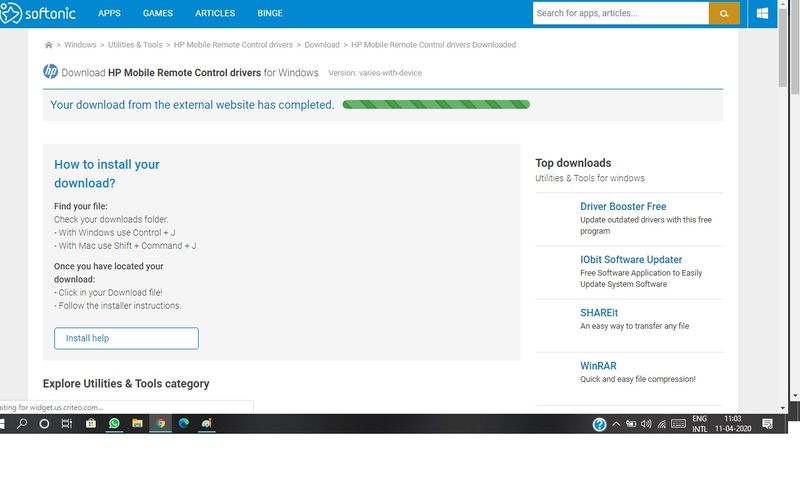Open the WinRAR download link
Viewport: 800px width, 500px height.
click(598, 366)
